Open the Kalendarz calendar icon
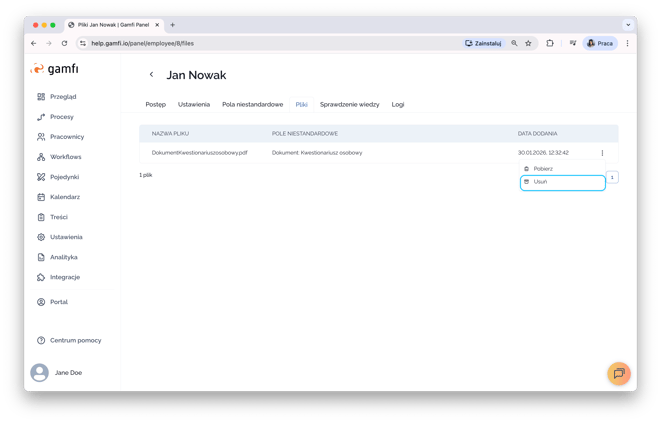Viewport: 661px width, 423px height. pyautogui.click(x=41, y=197)
